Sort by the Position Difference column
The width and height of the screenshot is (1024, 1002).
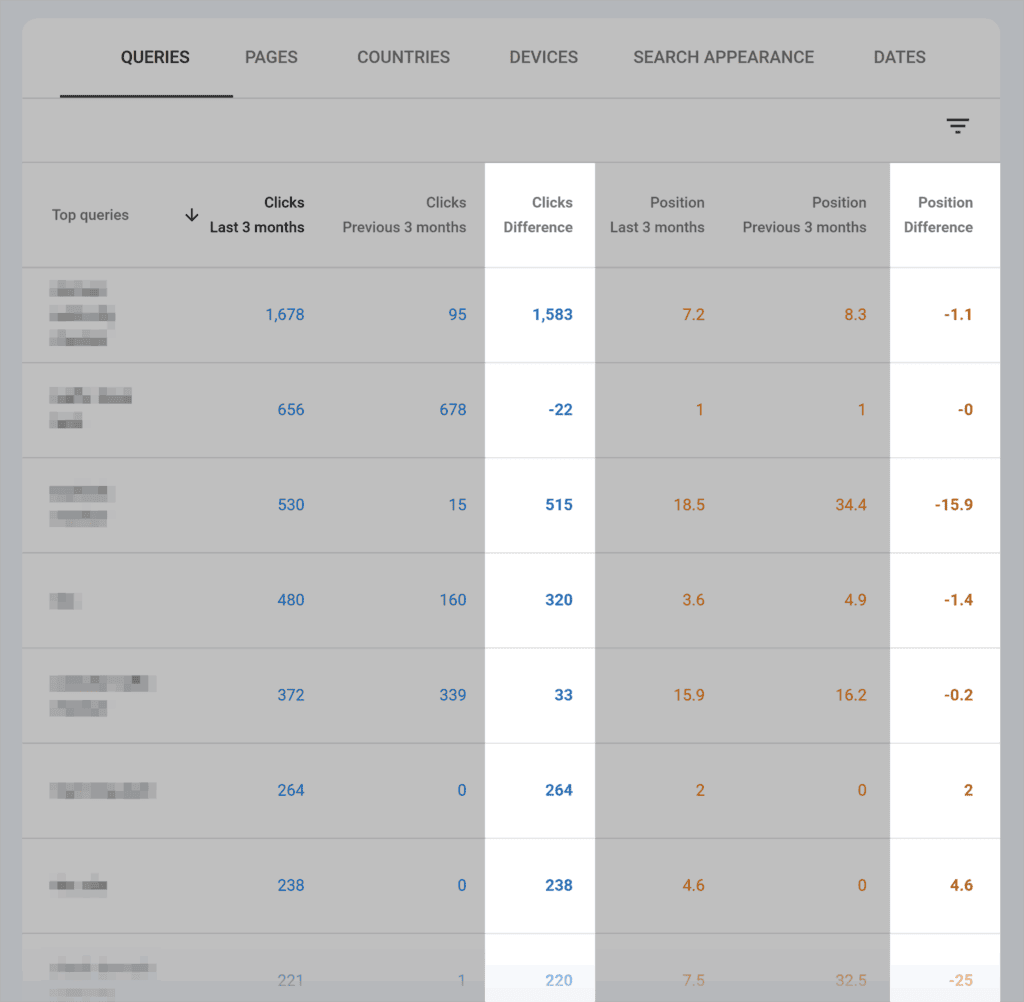click(938, 214)
